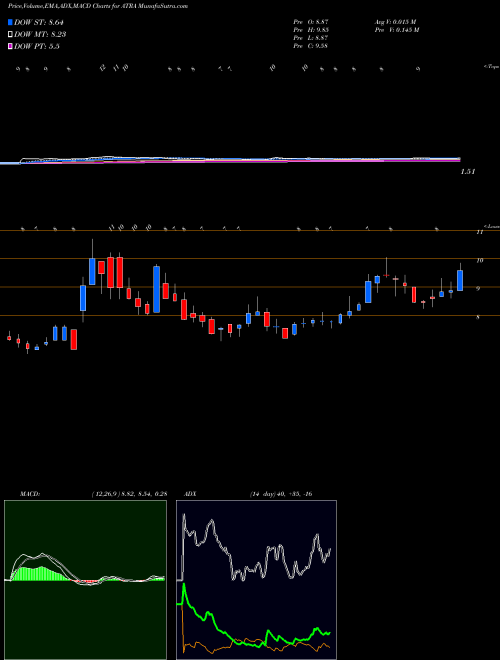
Task: Click the 'Pre V: 0.145 M' volume text
Action: [396, 30]
